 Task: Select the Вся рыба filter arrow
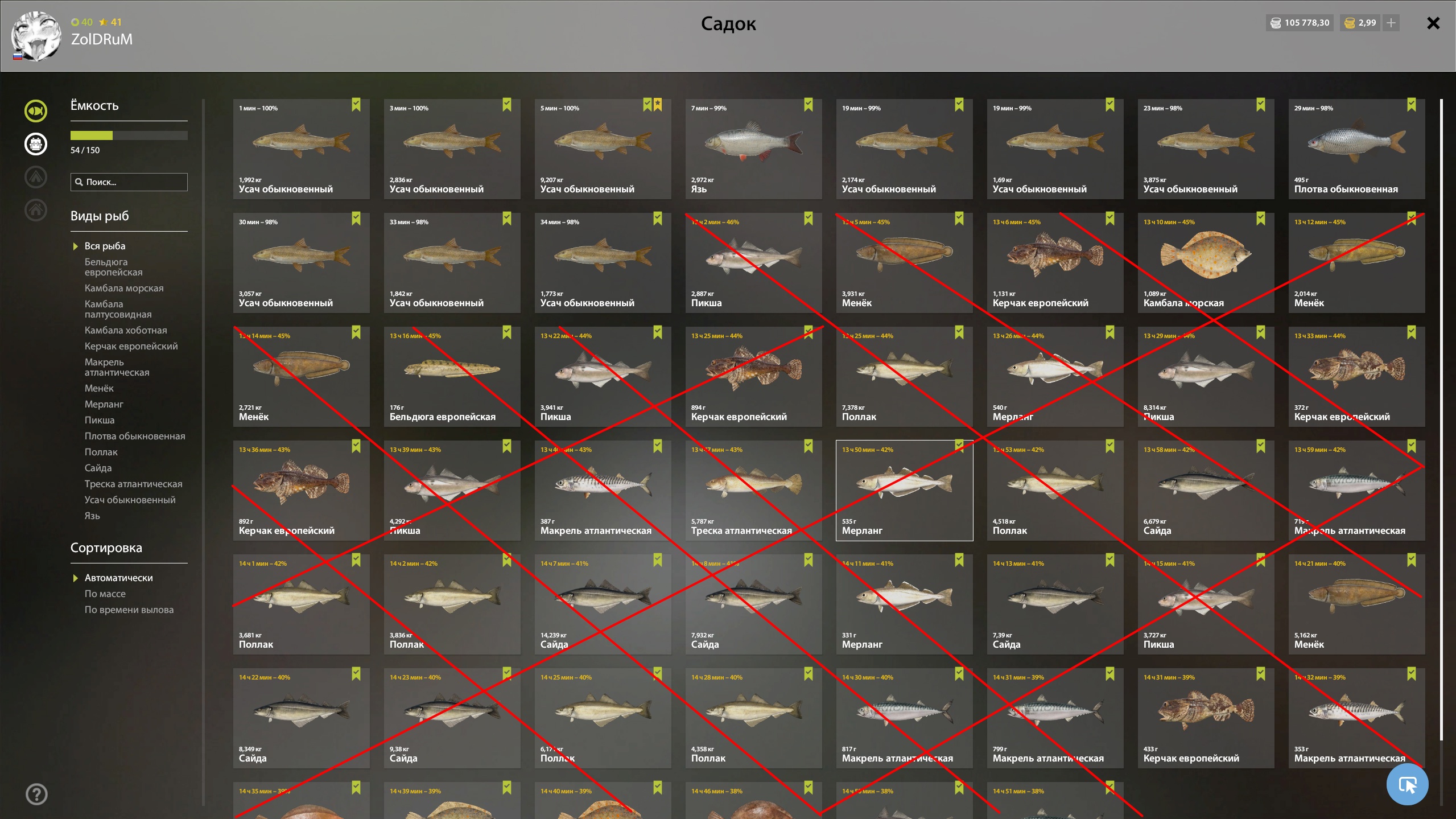coord(75,246)
